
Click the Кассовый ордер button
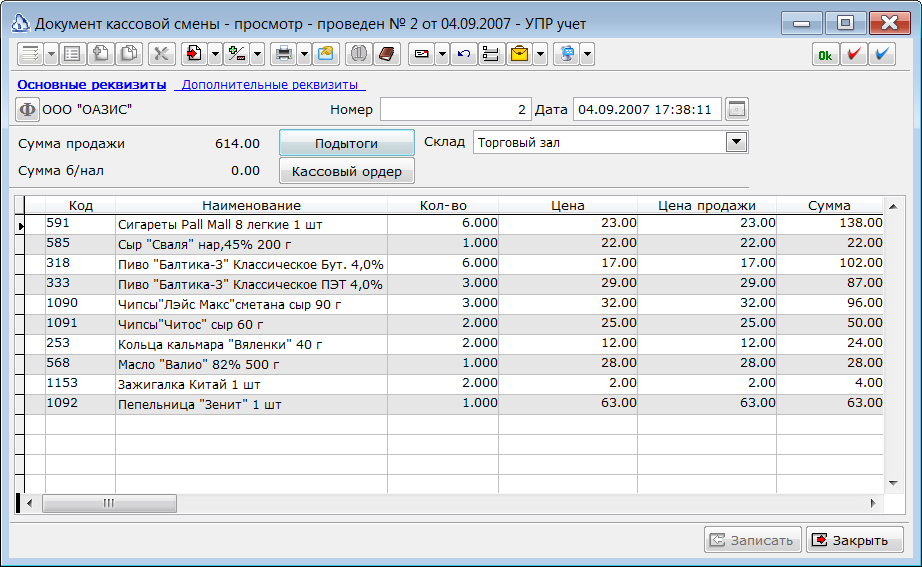click(347, 171)
